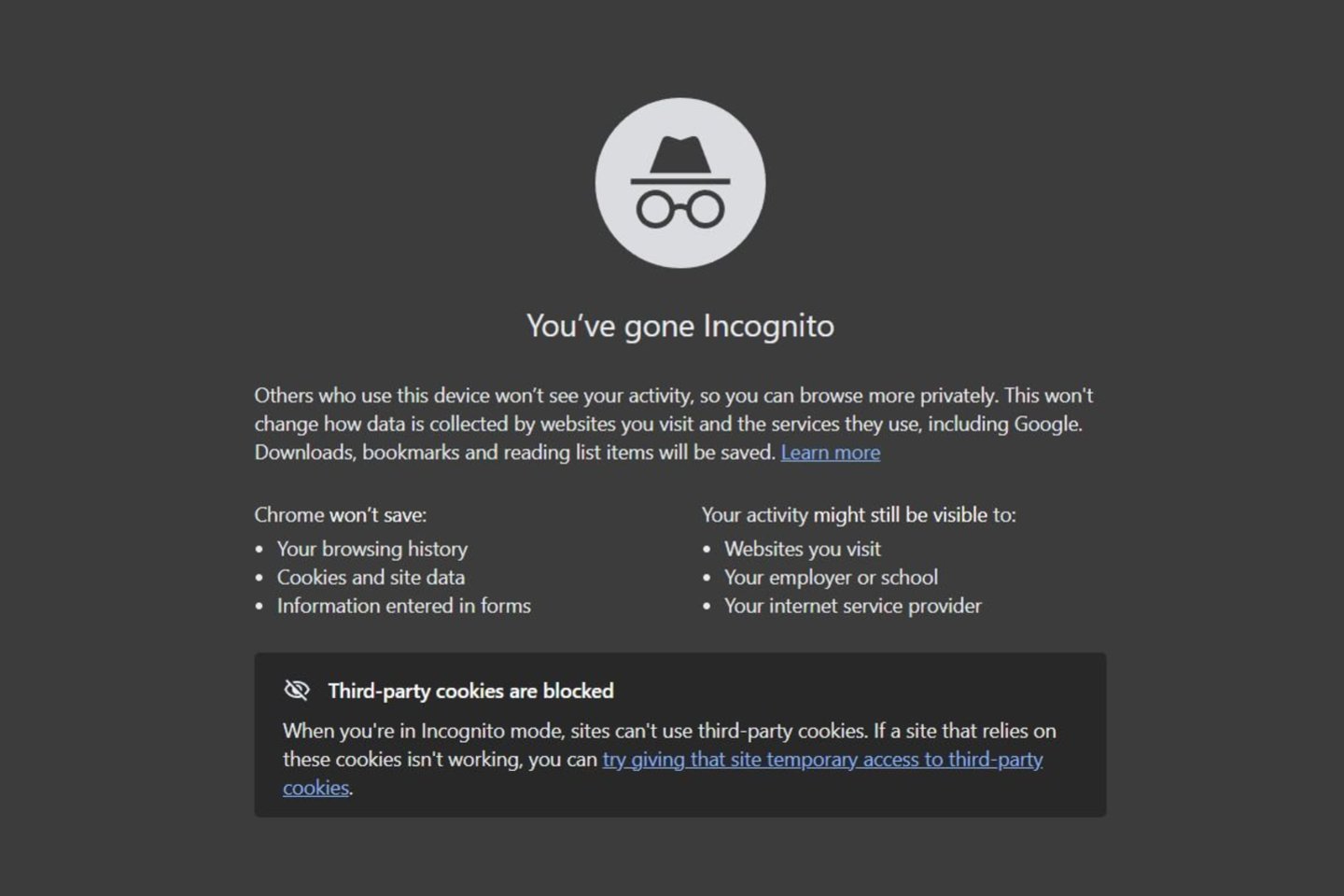Select the "Information entered in forms" bullet item
Screen dimensions: 1344x896
[403, 607]
